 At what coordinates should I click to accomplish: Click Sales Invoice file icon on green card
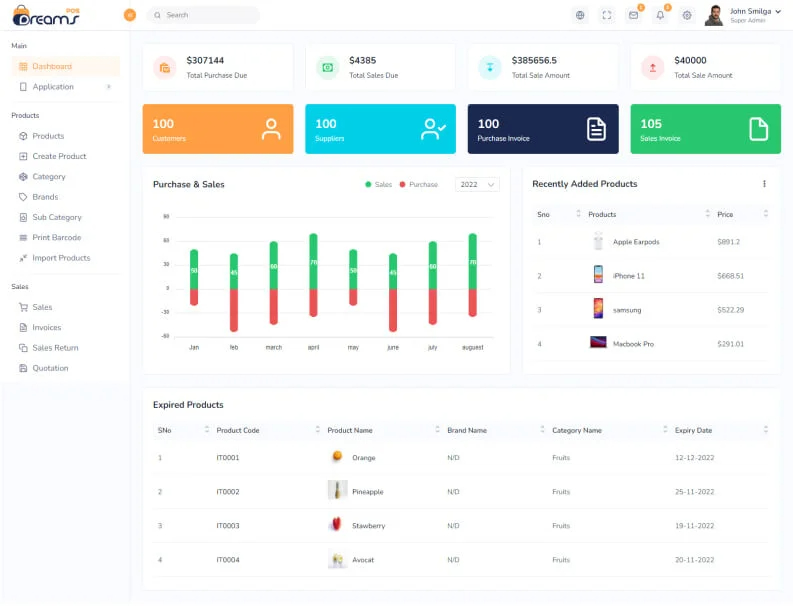click(x=759, y=129)
